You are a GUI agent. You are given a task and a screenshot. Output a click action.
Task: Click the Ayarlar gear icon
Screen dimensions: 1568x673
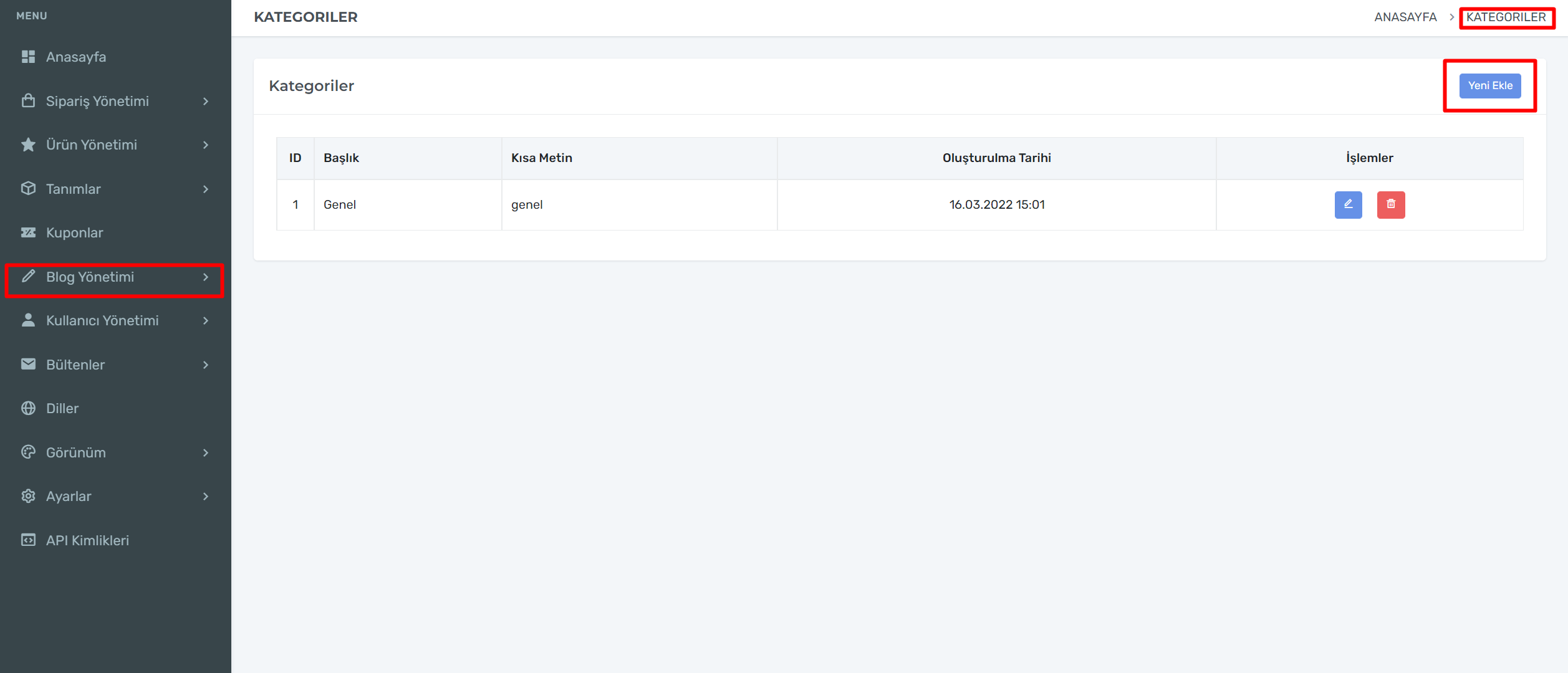tap(28, 496)
